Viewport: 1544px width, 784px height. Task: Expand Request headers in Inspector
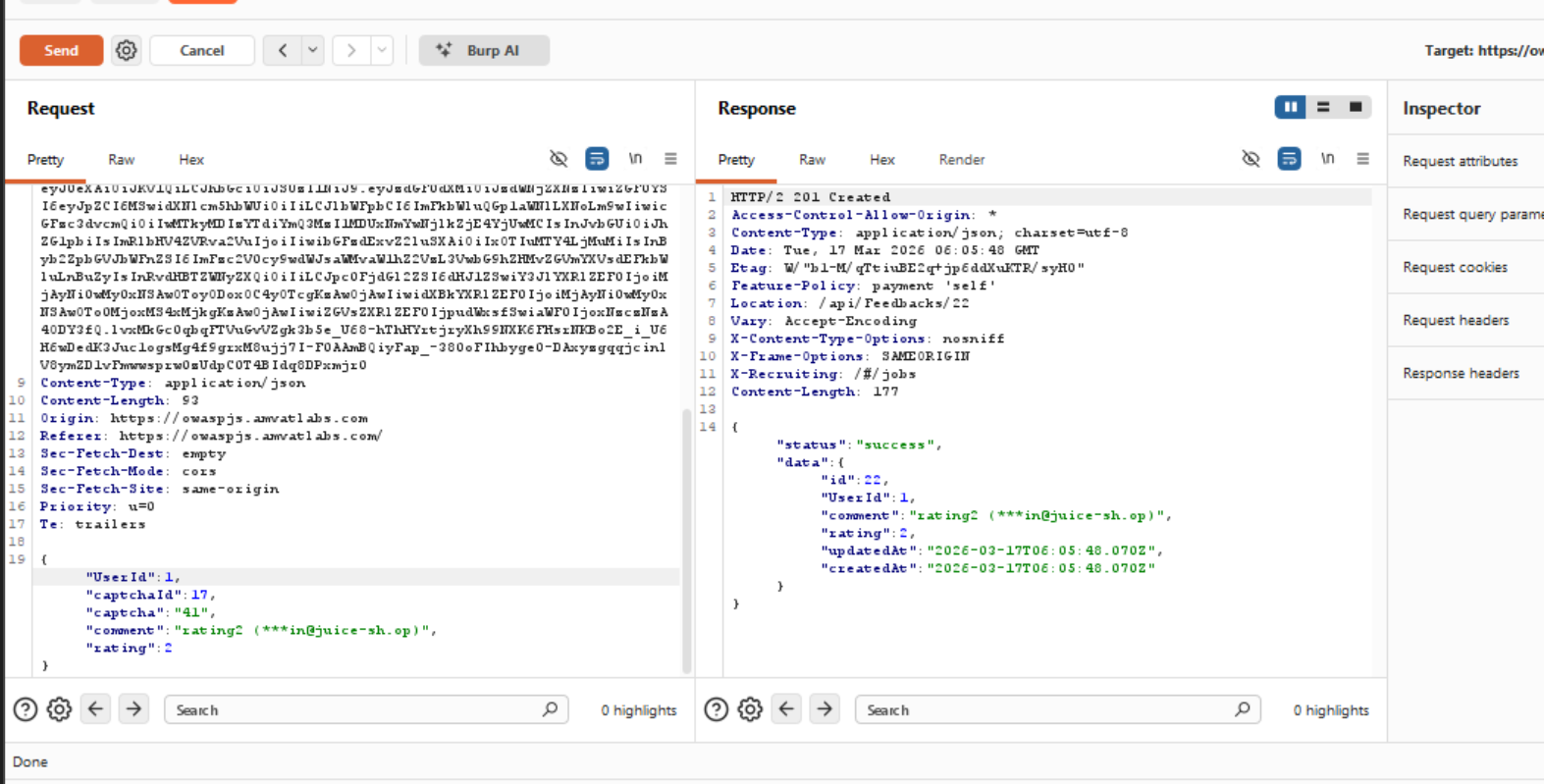1456,320
